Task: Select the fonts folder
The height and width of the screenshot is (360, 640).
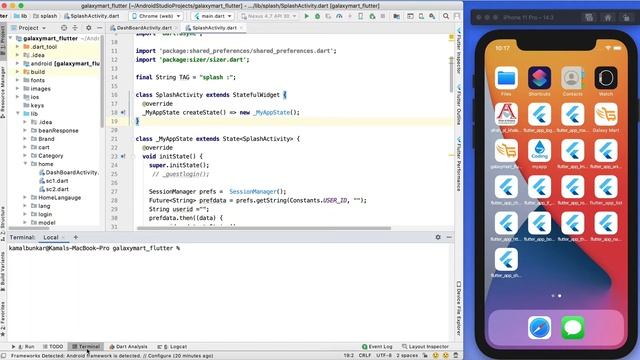Action: 37,80
